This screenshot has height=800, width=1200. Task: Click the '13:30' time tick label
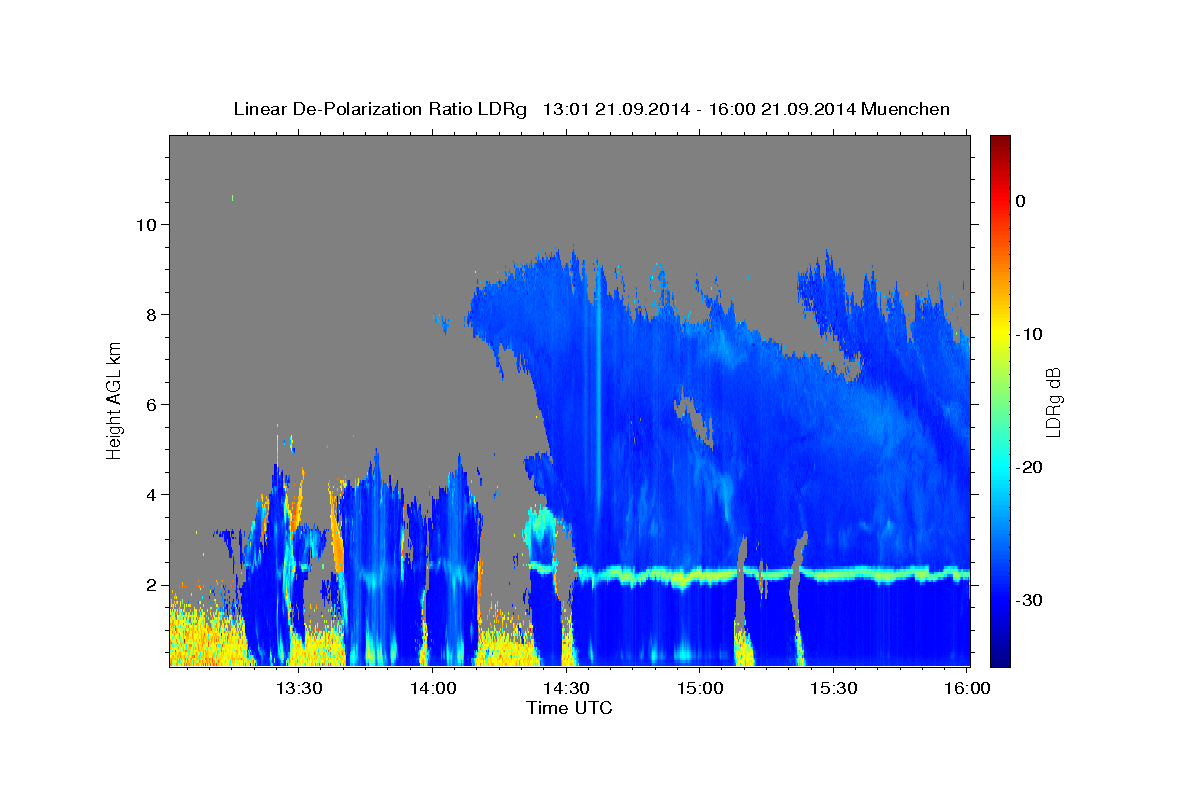tap(298, 688)
